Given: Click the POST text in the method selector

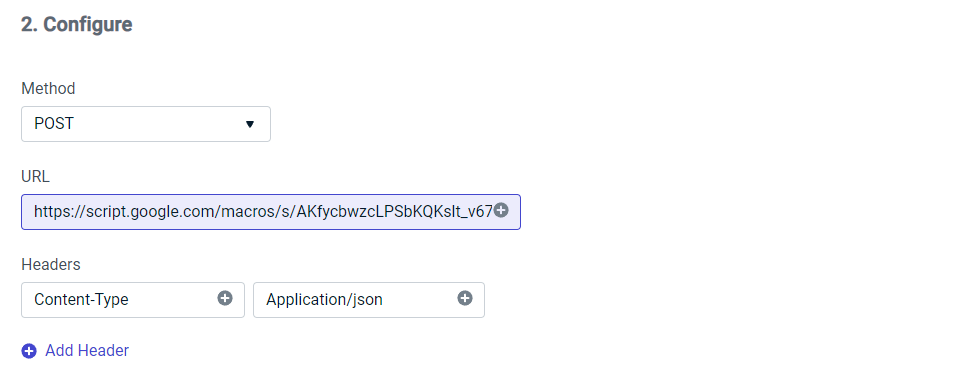Looking at the screenshot, I should 54,124.
